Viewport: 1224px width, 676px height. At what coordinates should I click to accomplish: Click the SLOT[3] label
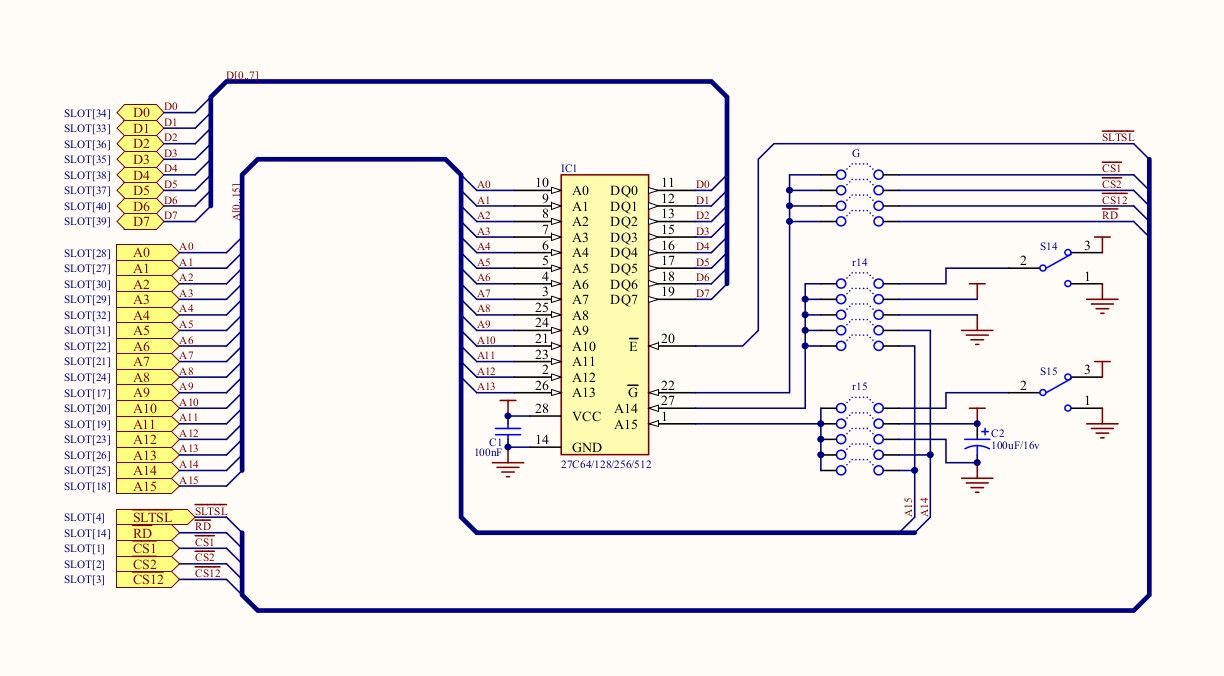click(84, 580)
